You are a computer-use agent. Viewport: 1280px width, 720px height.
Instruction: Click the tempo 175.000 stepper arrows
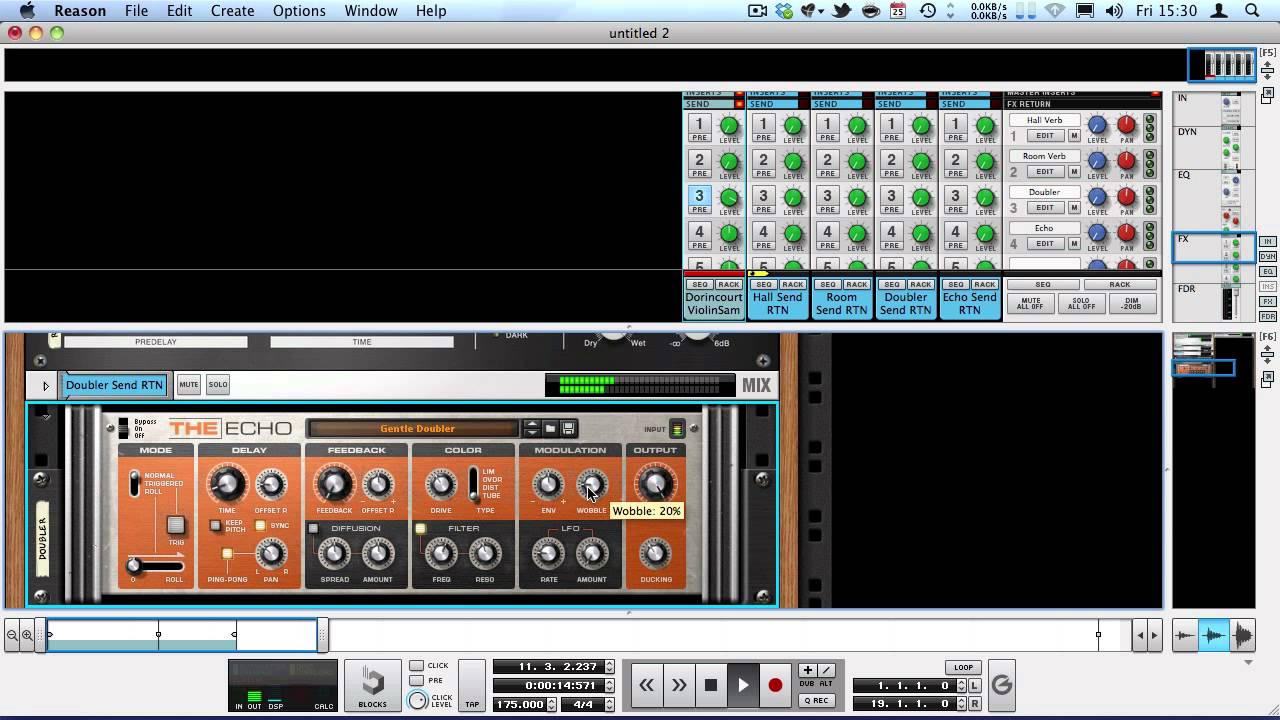tap(553, 704)
